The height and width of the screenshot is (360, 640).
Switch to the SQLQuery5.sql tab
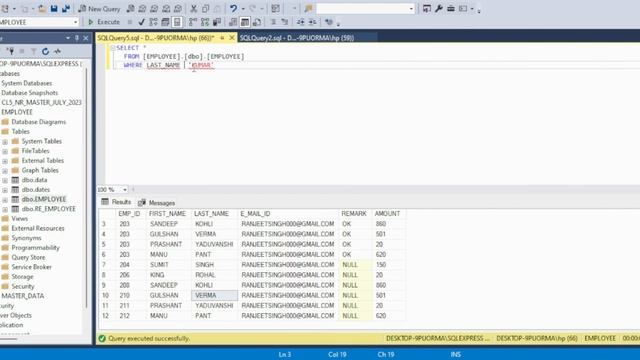click(x=156, y=38)
